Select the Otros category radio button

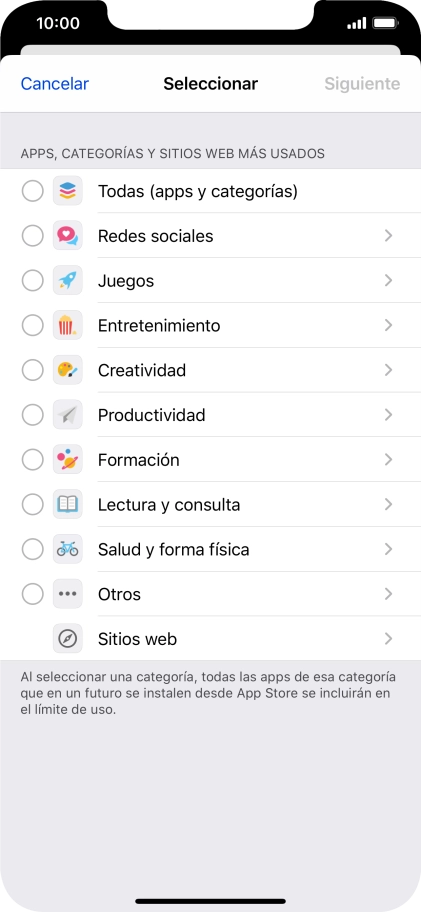[x=33, y=594]
